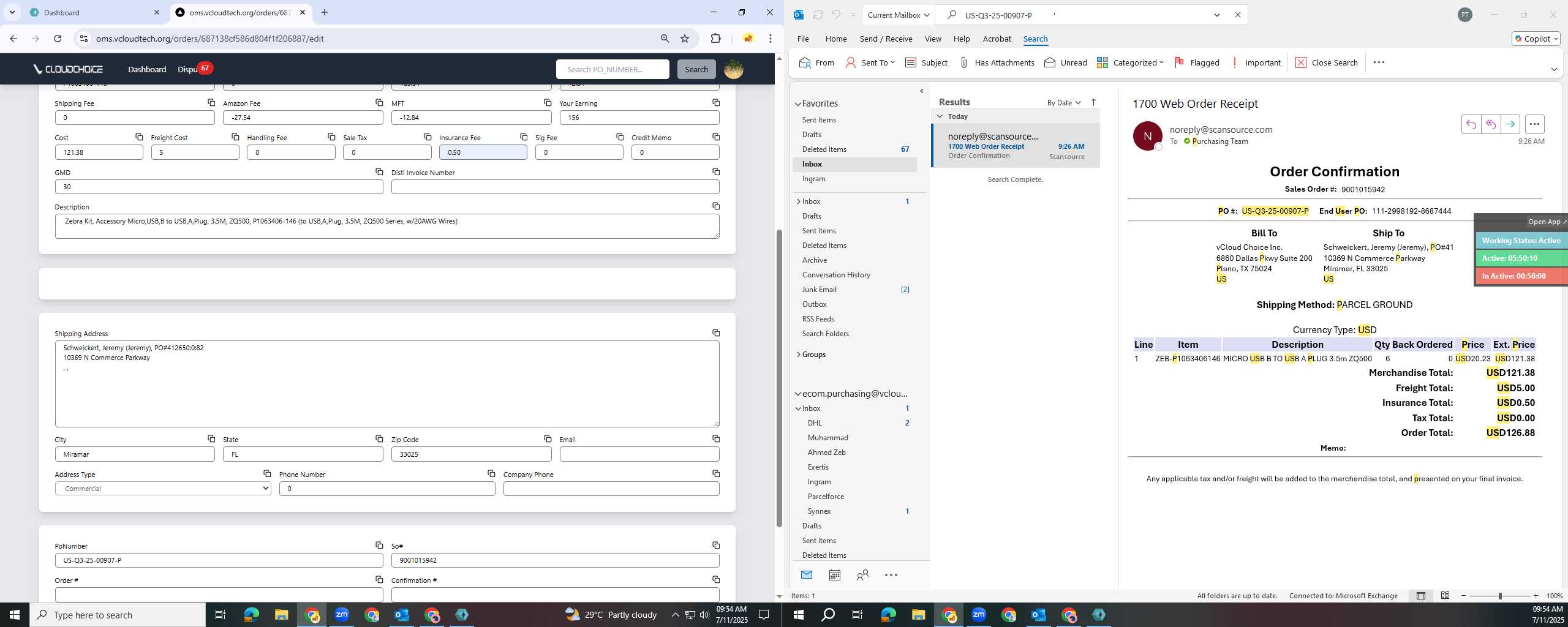Open weather widget in the taskbar
Screen dimensions: 1568x627
tap(610, 615)
